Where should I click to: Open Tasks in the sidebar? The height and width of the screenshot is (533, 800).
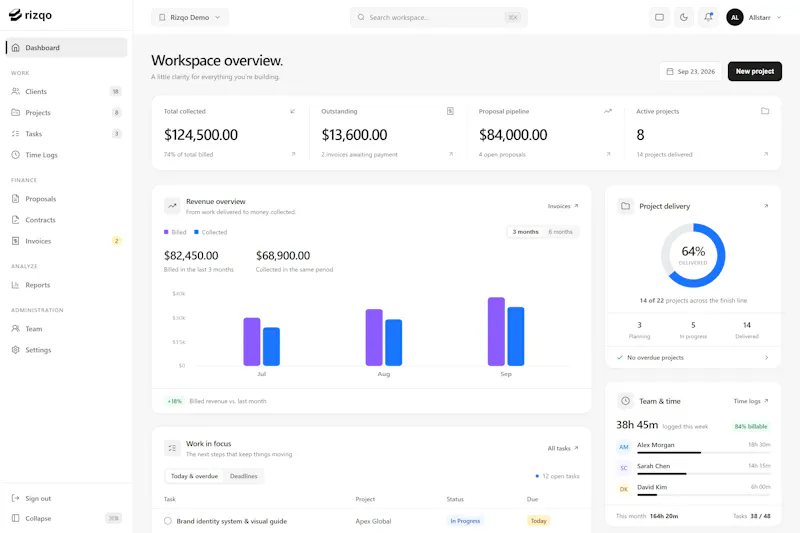pyautogui.click(x=66, y=134)
